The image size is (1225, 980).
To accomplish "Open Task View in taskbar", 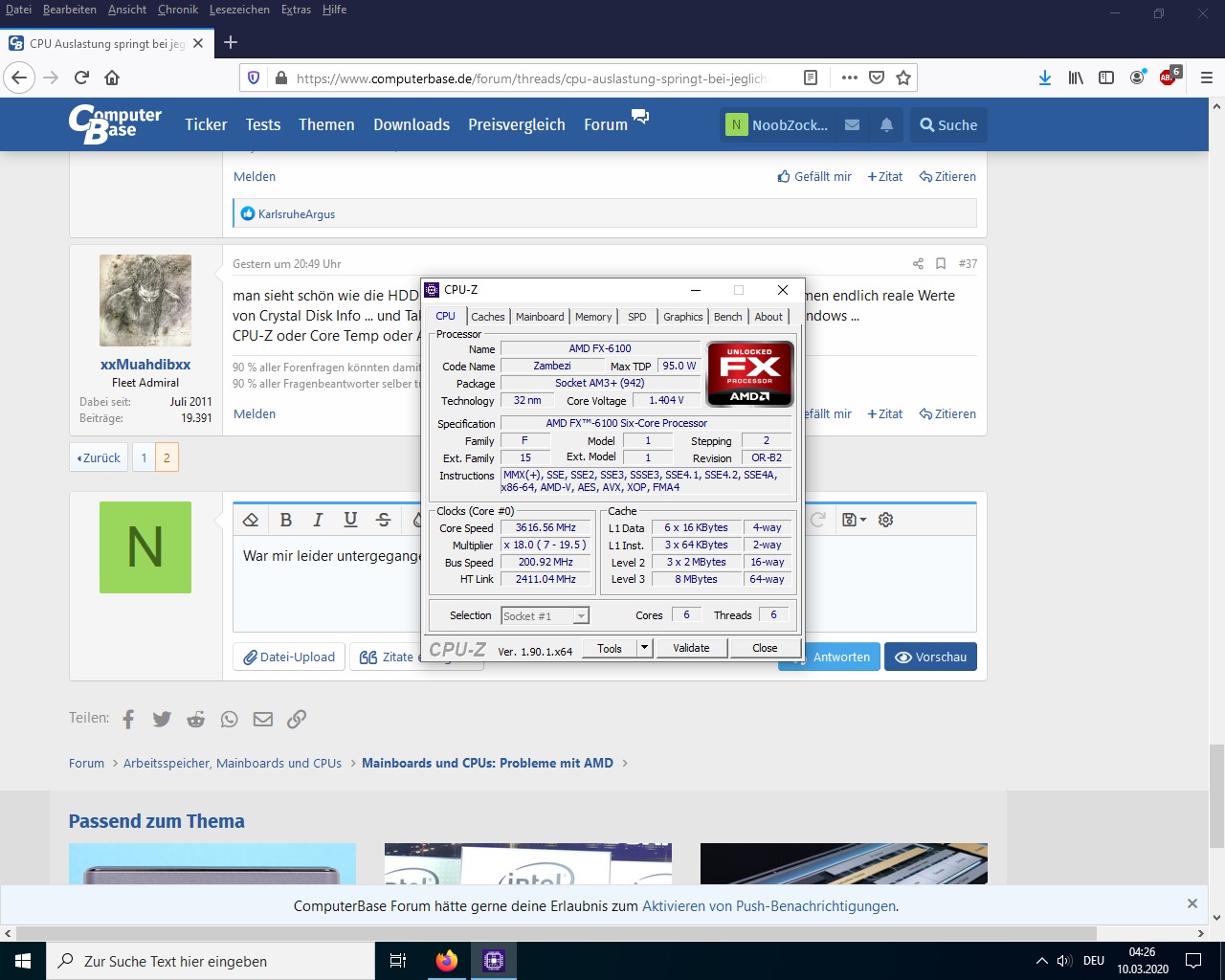I will point(398,961).
